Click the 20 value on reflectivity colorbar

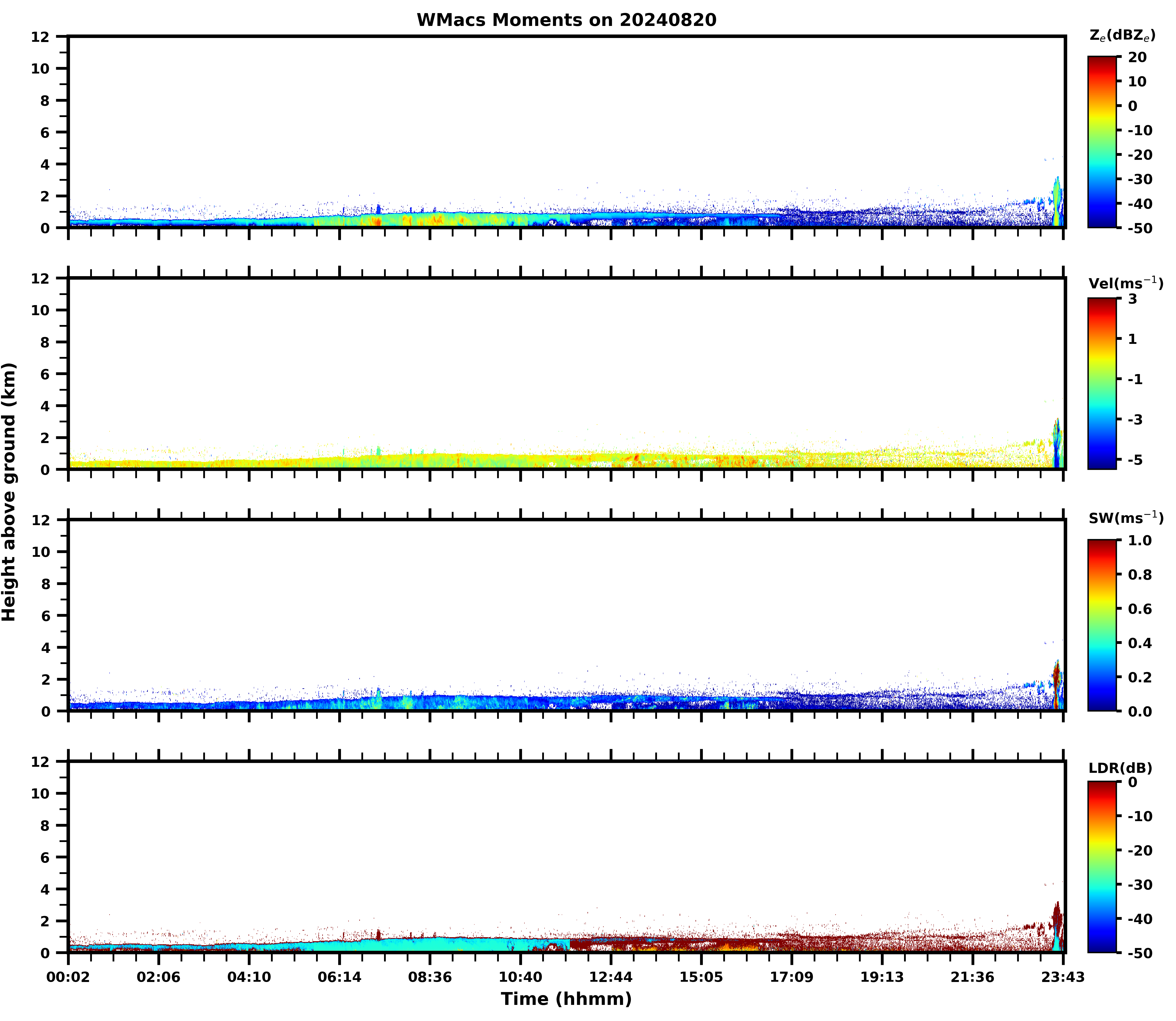pos(1137,58)
